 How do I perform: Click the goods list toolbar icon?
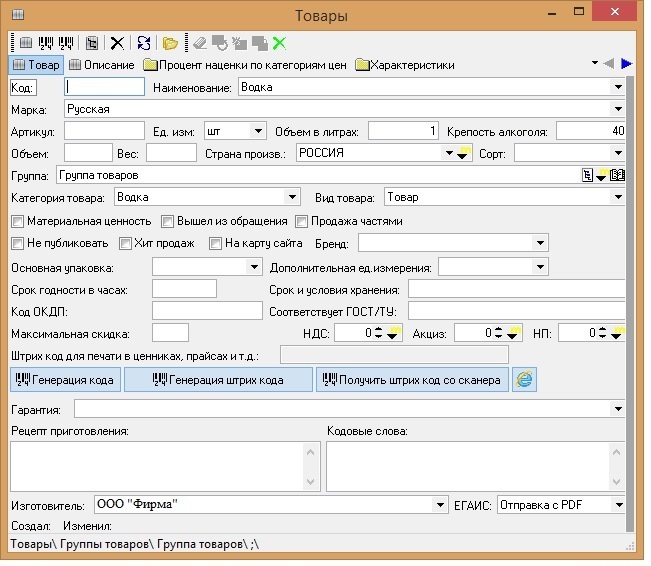26,43
